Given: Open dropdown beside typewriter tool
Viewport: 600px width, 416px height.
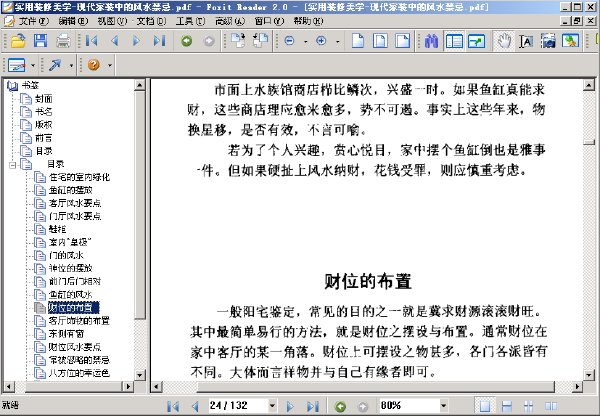Looking at the screenshot, I should [33, 65].
